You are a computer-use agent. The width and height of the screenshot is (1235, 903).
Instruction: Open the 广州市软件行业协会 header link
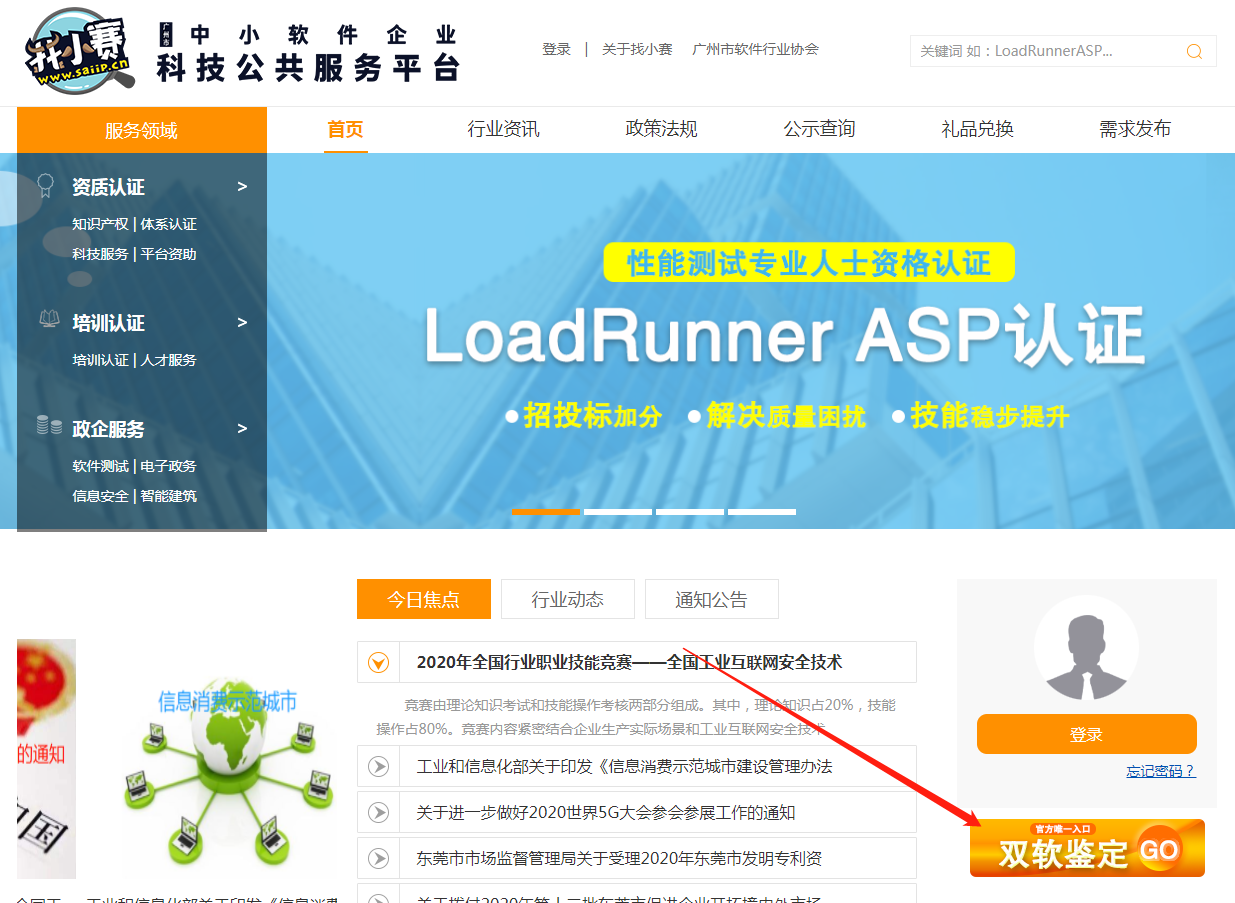755,49
